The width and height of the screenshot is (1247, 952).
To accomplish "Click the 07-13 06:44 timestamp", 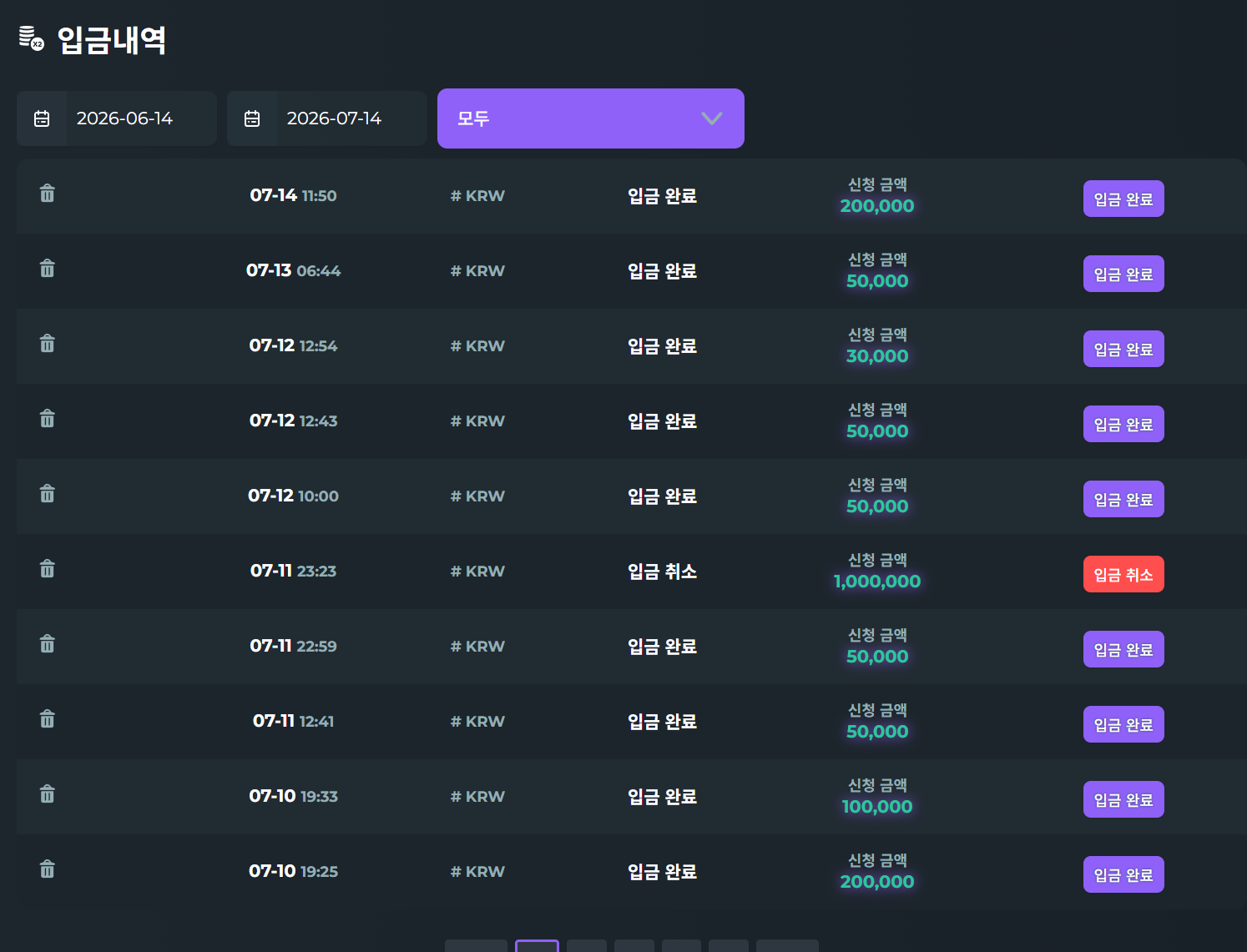I will point(294,270).
